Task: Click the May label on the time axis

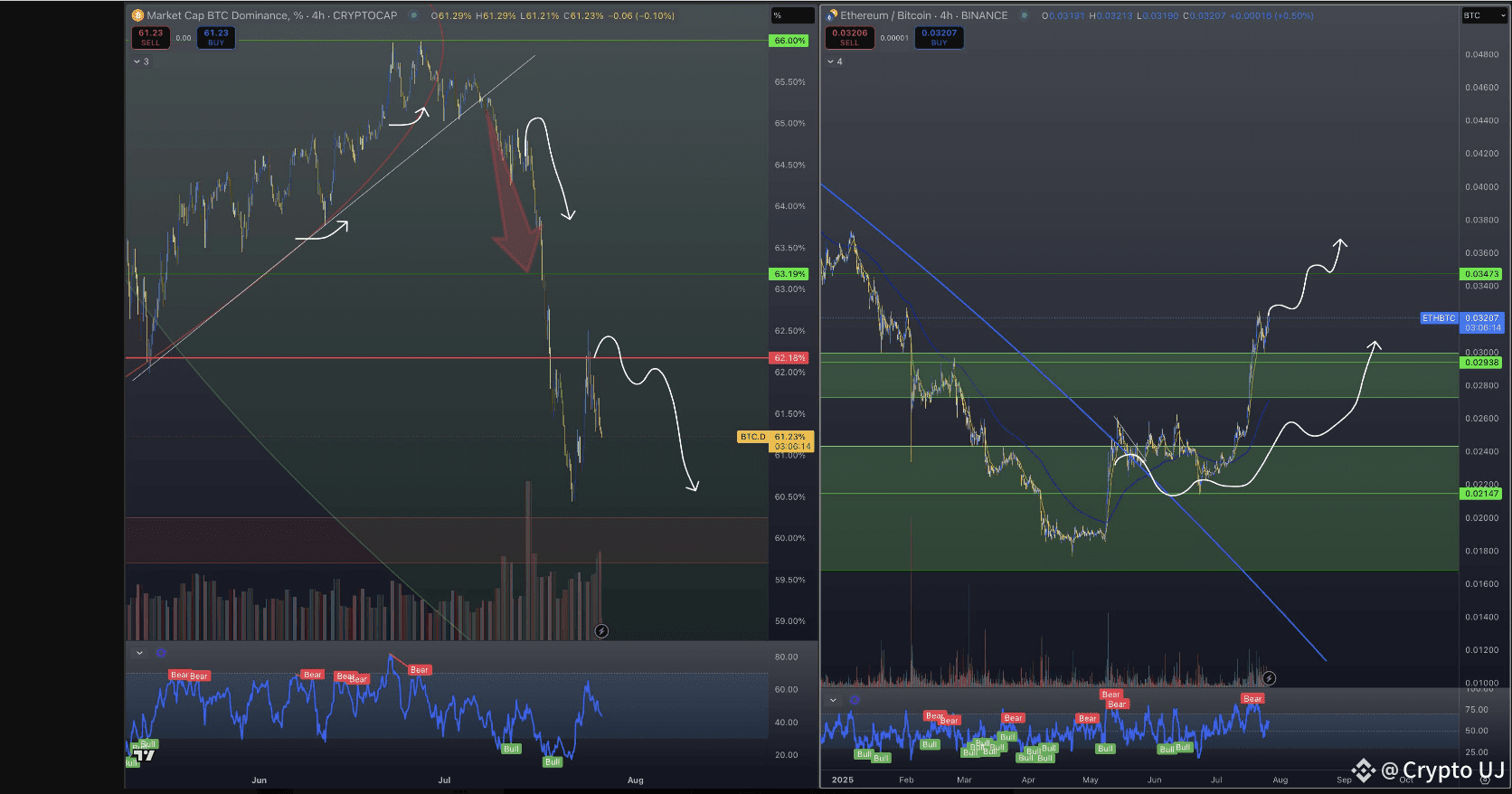Action: 1091,780
